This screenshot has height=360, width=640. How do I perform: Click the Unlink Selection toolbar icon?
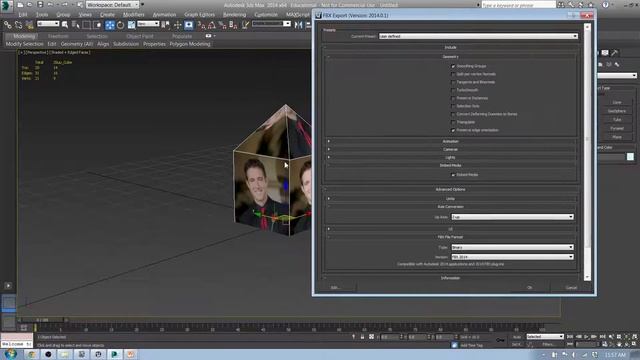click(x=18, y=25)
